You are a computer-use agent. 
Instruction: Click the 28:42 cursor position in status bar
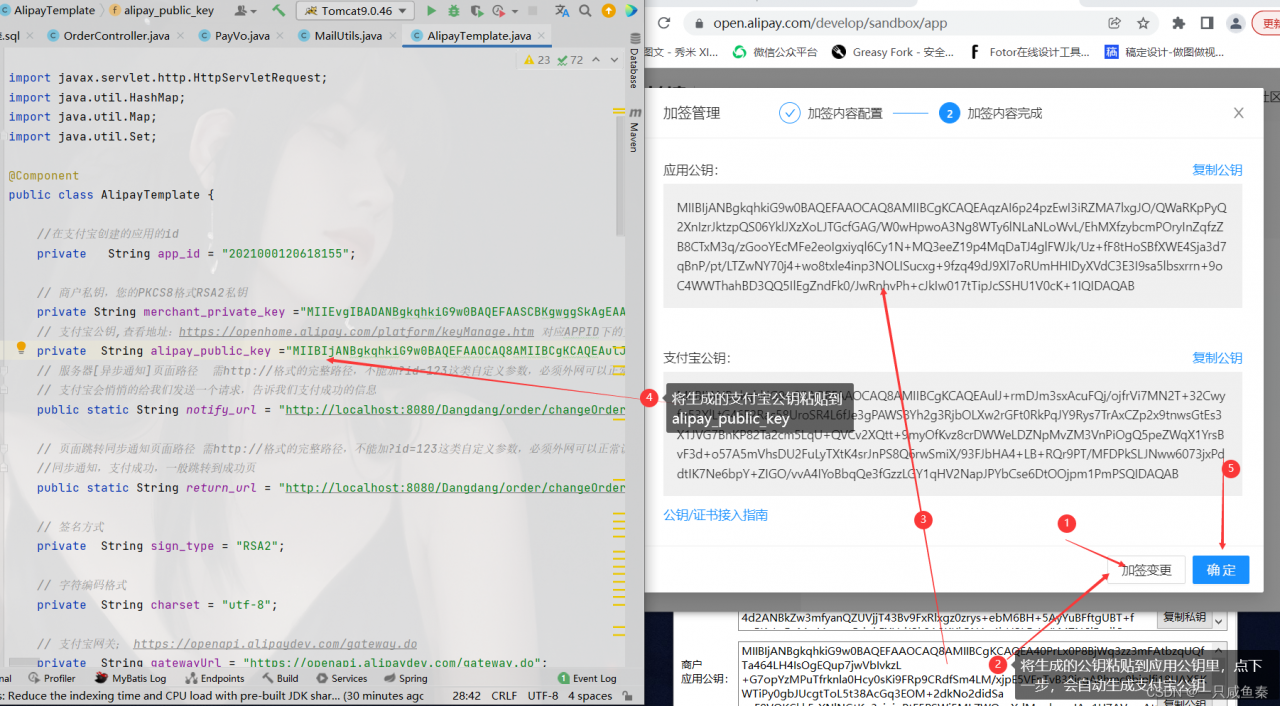[x=466, y=696]
